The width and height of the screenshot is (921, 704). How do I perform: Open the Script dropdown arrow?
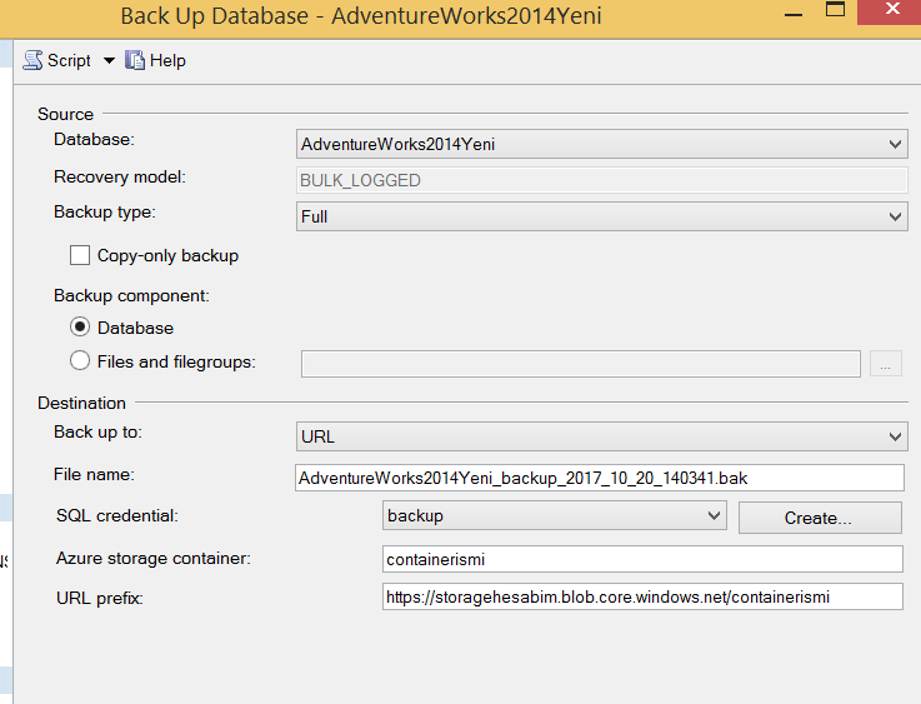[109, 60]
